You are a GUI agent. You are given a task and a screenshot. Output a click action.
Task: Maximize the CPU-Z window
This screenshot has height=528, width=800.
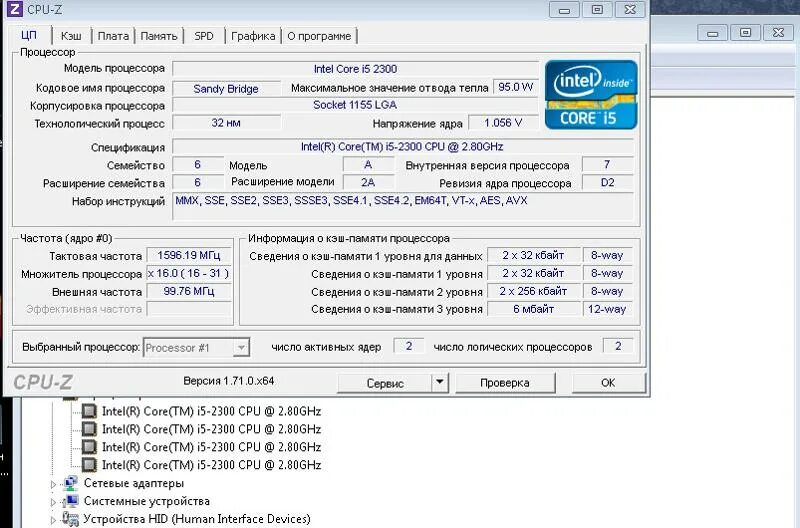(597, 9)
